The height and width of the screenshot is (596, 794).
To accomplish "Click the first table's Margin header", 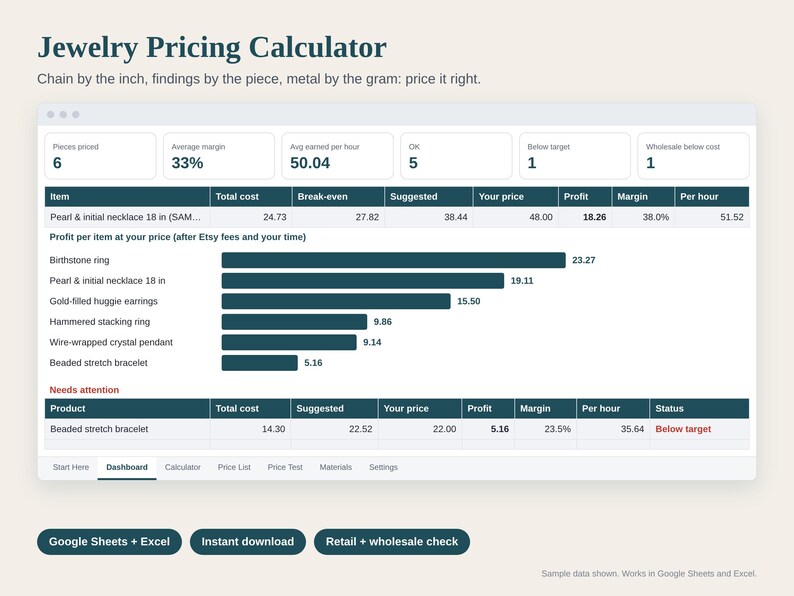I will point(643,196).
